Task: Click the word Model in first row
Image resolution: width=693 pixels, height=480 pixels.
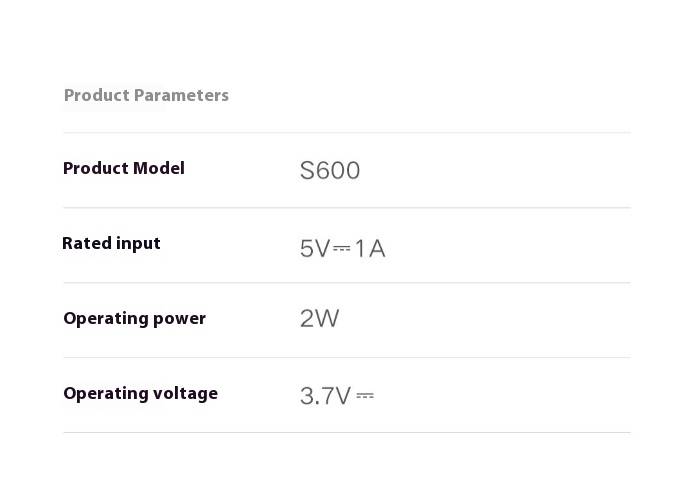Action: 159,168
